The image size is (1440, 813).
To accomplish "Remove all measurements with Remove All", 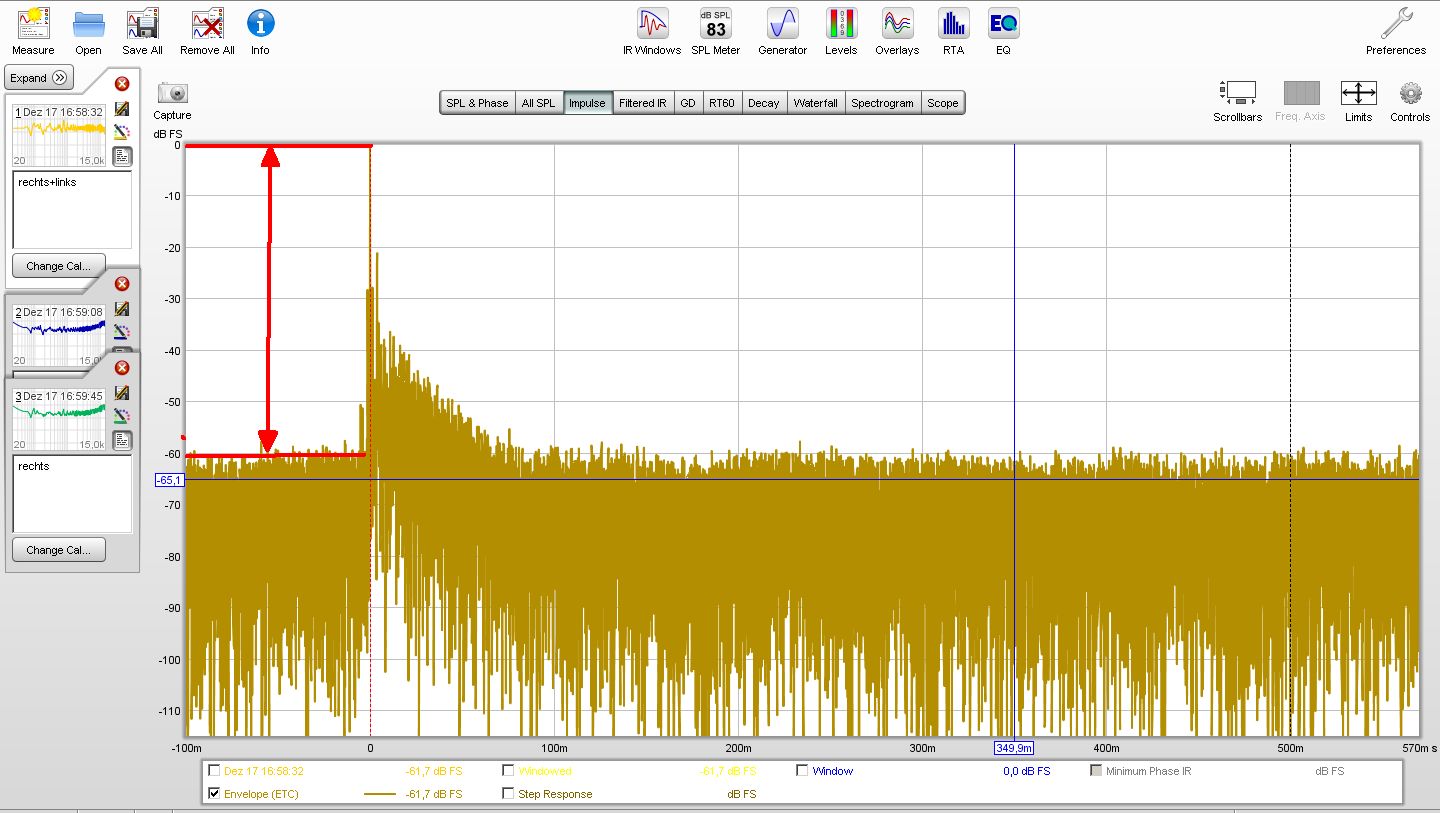I will point(207,31).
